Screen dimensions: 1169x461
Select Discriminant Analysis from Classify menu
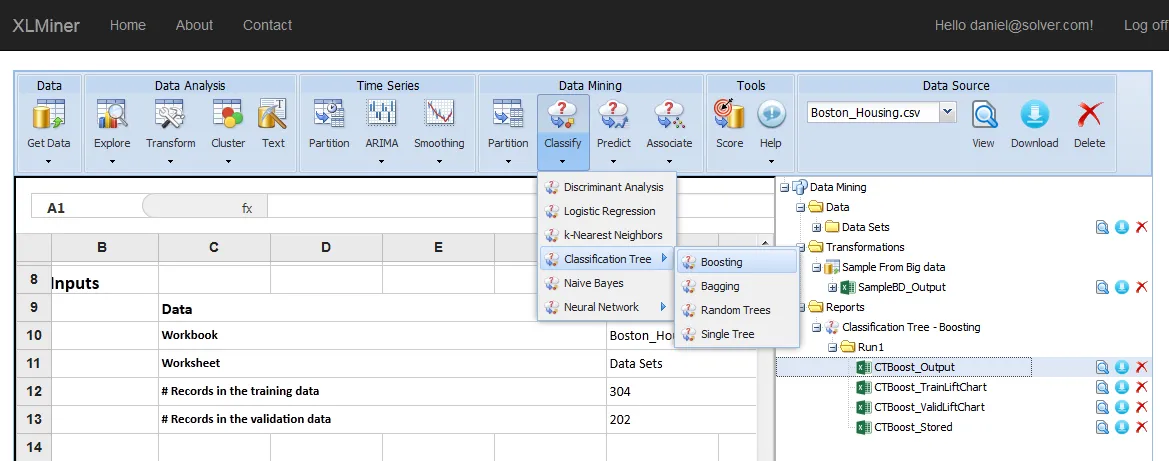pyautogui.click(x=606, y=187)
